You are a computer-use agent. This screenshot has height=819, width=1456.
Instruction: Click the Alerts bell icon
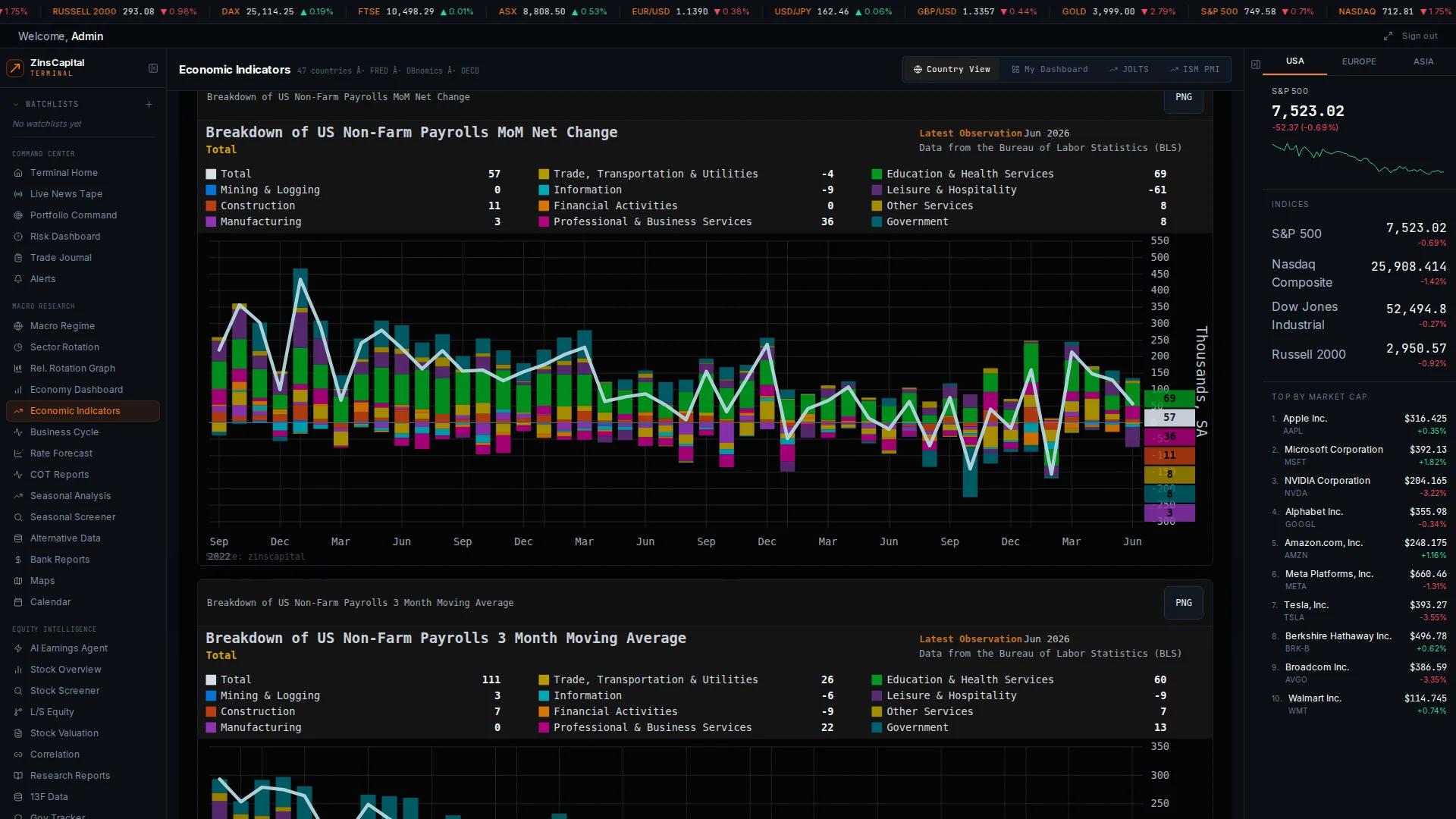point(18,279)
